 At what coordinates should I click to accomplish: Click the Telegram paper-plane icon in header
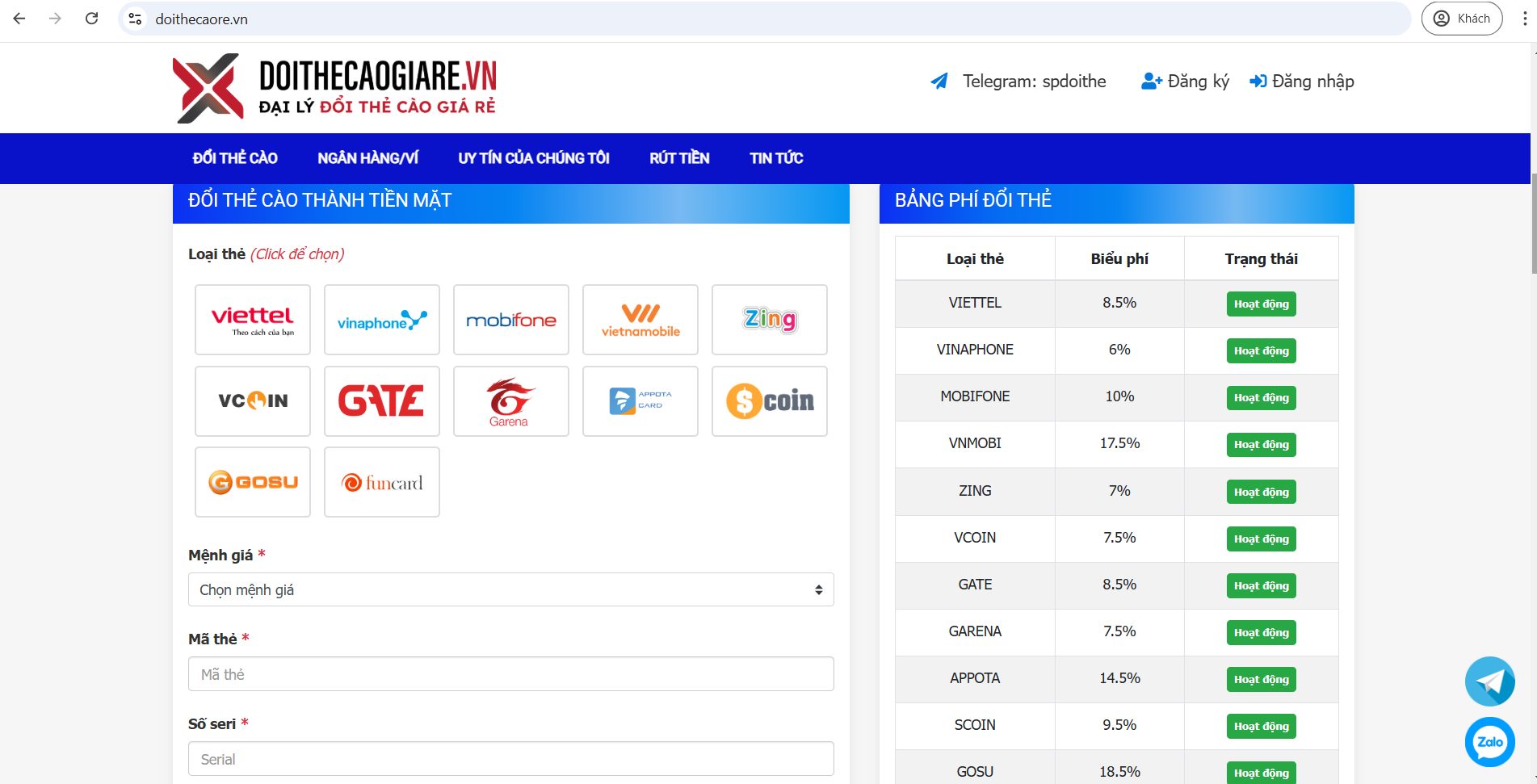tap(939, 82)
